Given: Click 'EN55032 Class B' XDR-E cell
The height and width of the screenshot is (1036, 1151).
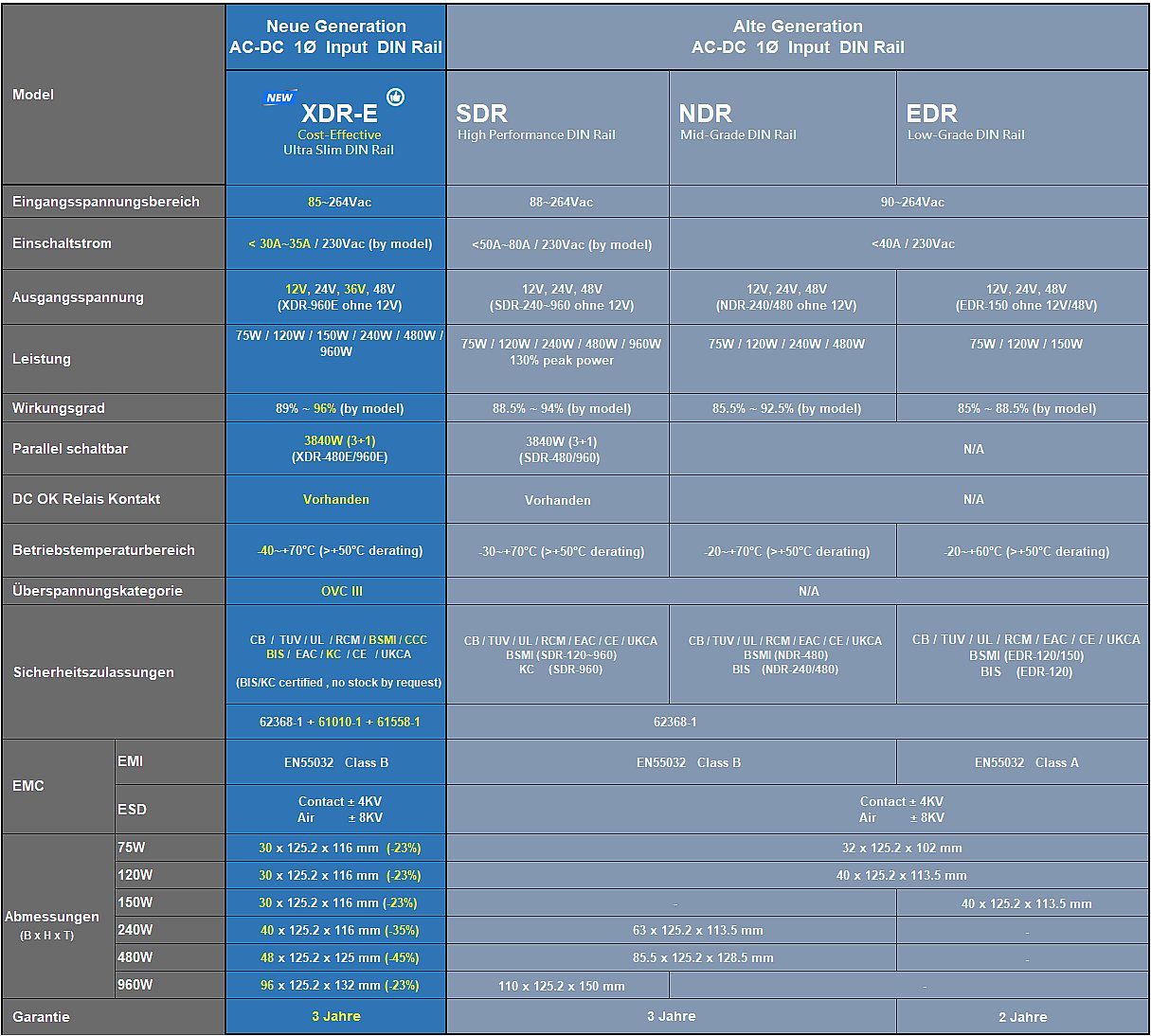Looking at the screenshot, I should [x=336, y=762].
